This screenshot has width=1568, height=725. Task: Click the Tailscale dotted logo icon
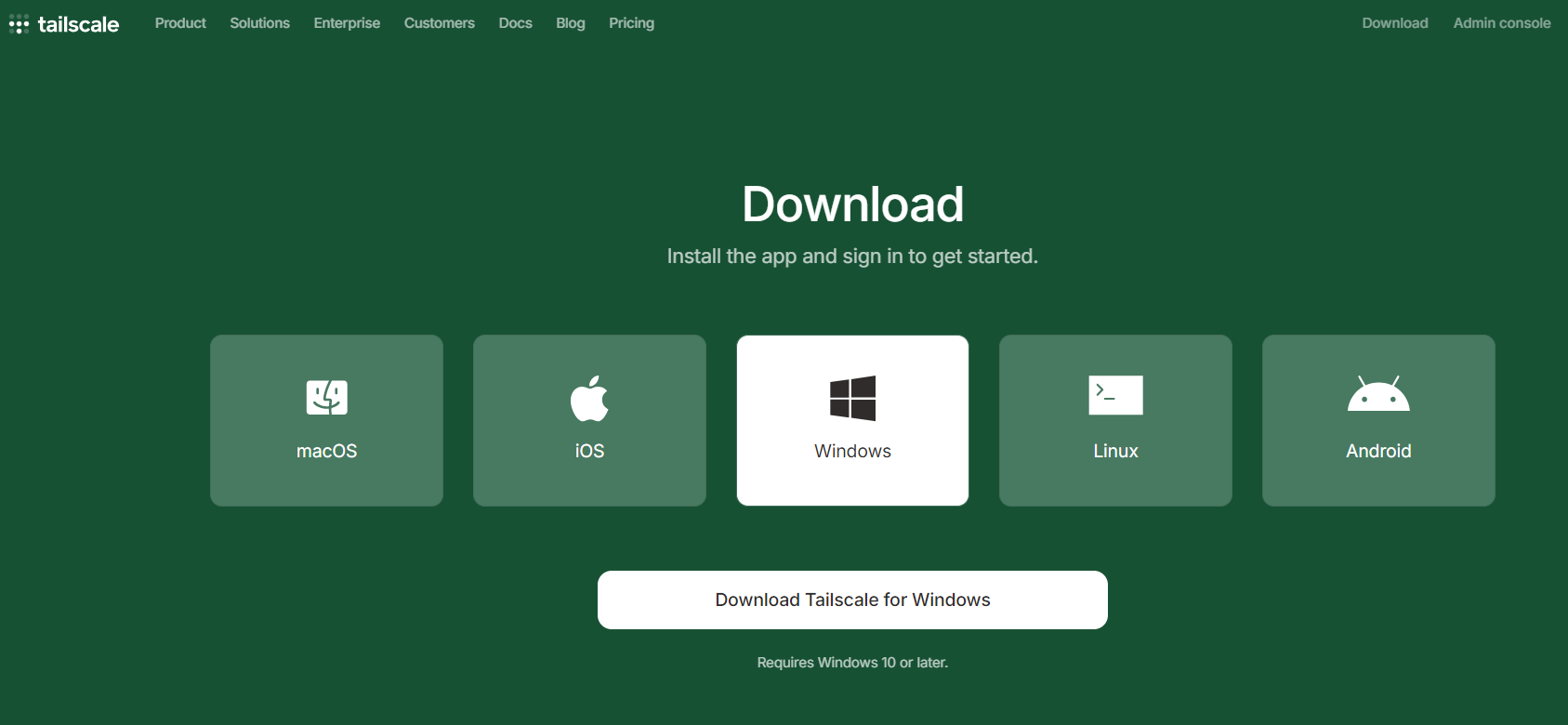(19, 24)
